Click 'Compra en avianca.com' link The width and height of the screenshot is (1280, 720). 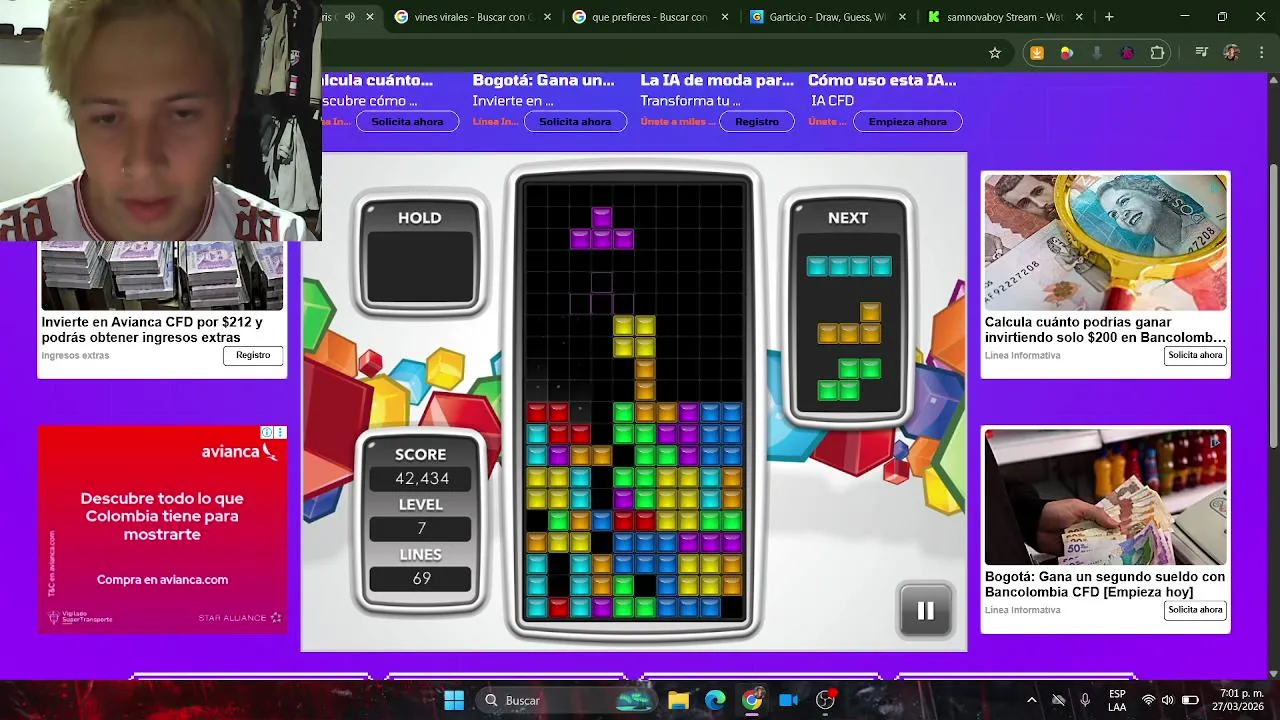[162, 580]
